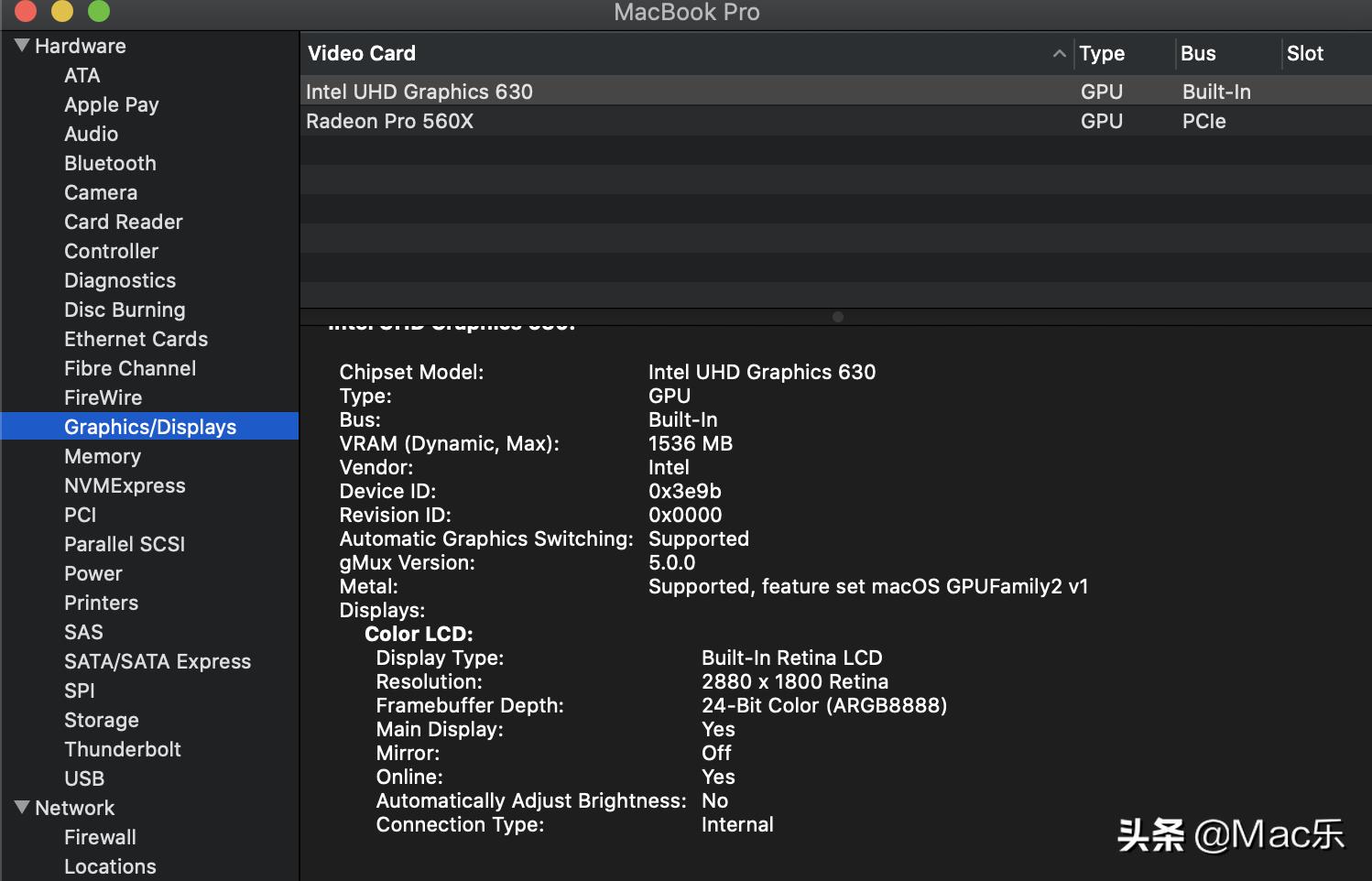
Task: Open Ethernet Cards information
Action: coord(136,339)
